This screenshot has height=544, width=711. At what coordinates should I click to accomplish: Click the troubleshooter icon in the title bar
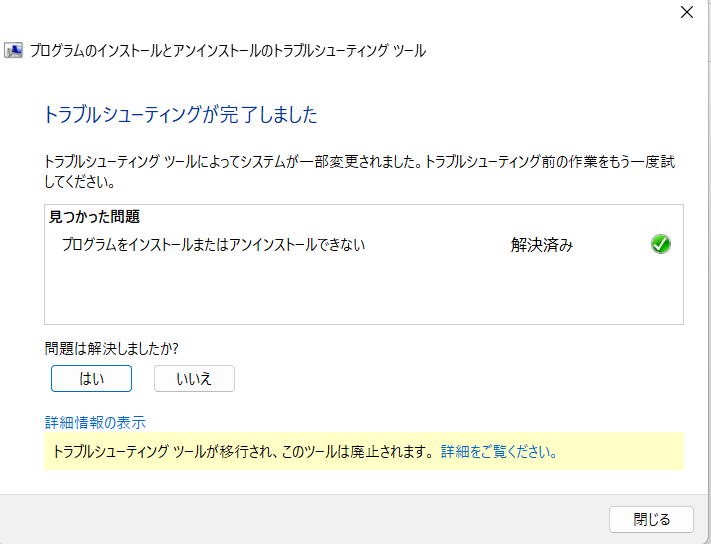[x=16, y=50]
